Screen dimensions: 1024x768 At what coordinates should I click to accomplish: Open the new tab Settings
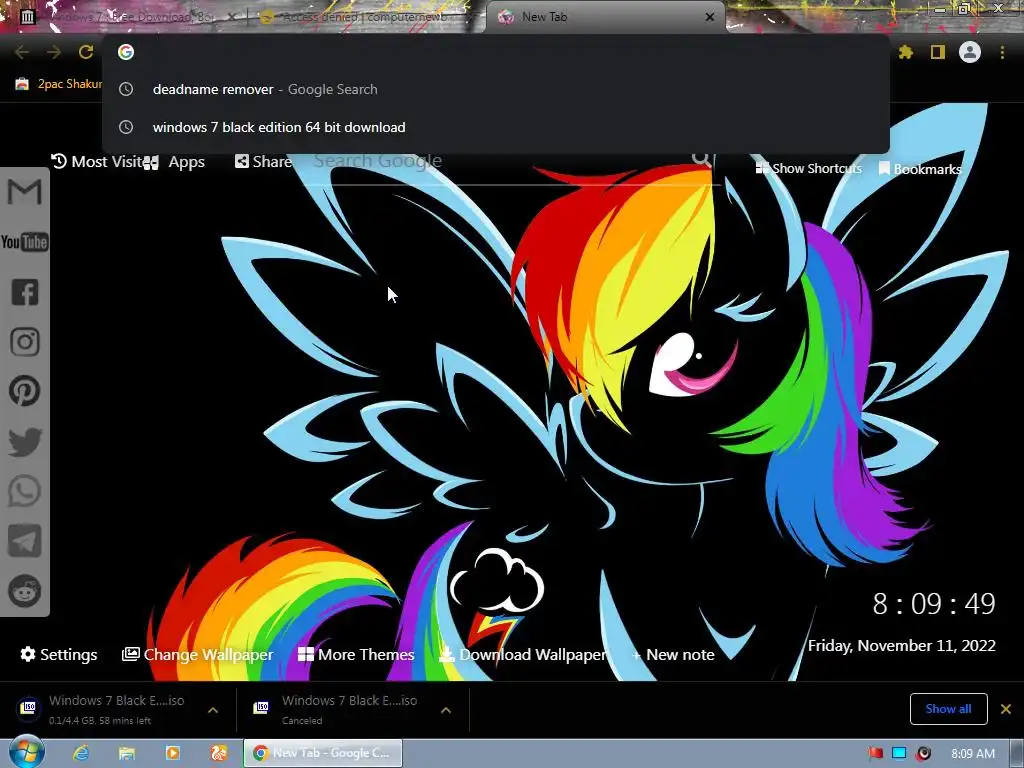click(59, 654)
